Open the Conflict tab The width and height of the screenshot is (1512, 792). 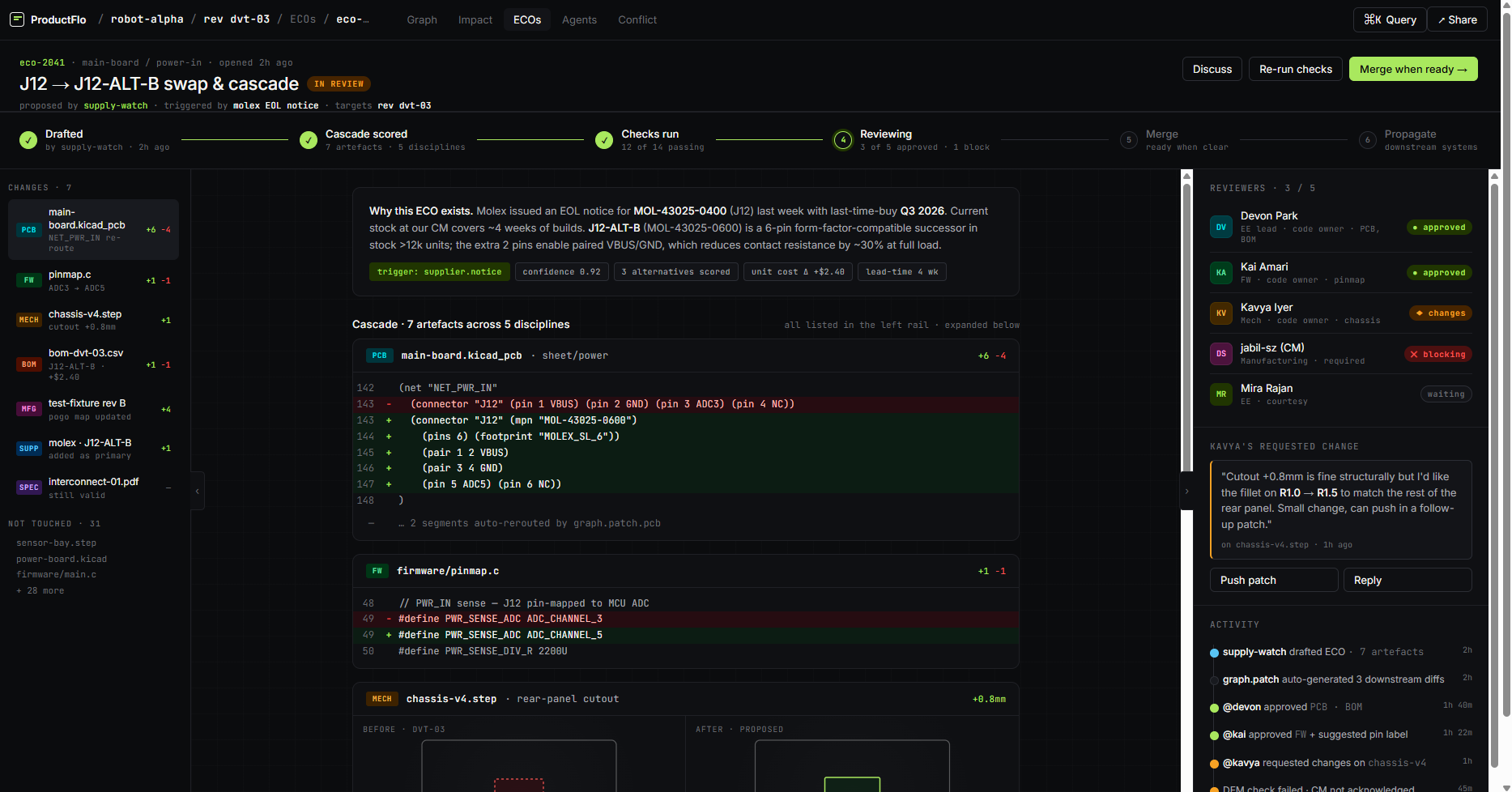(637, 19)
